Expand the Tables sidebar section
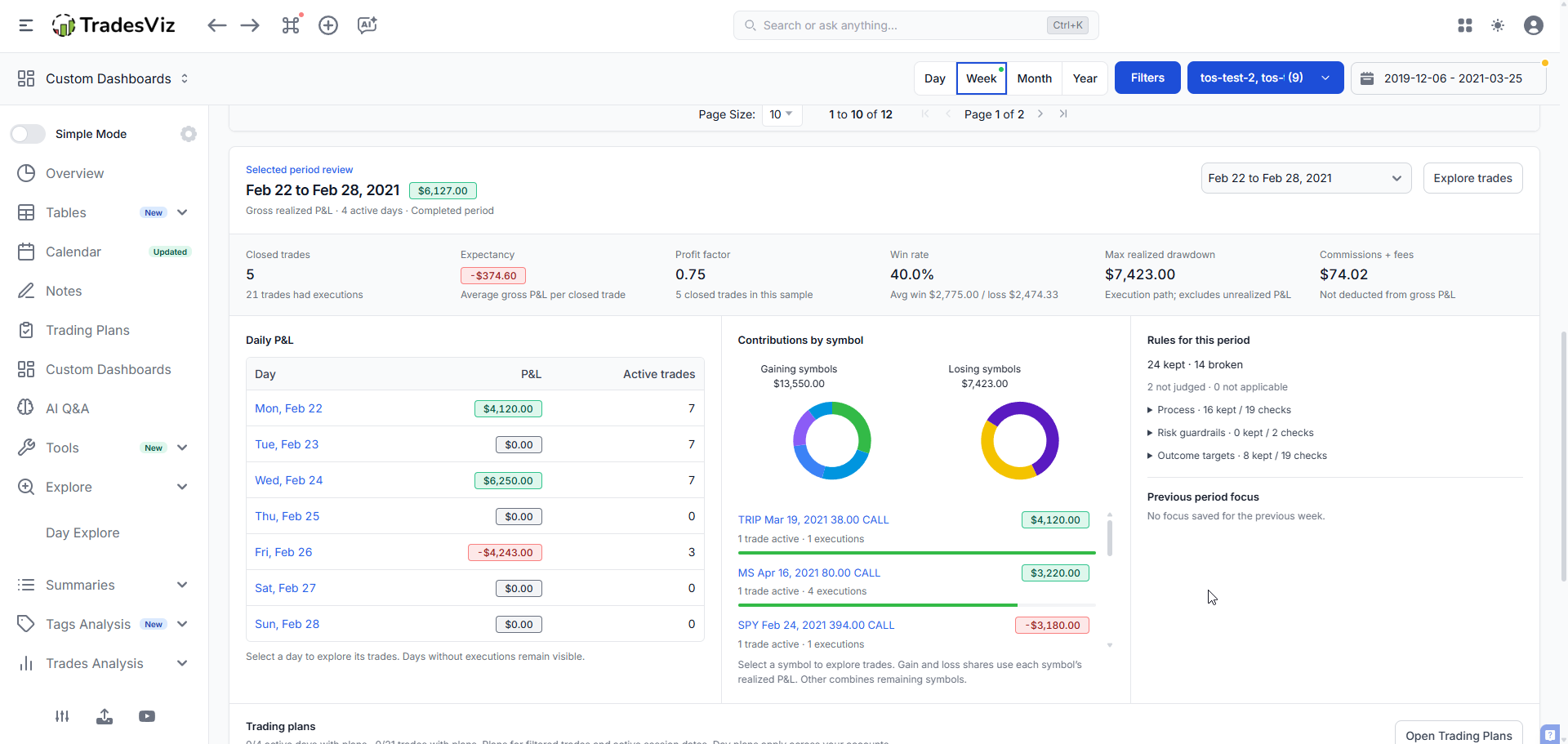The image size is (1568, 744). [182, 212]
